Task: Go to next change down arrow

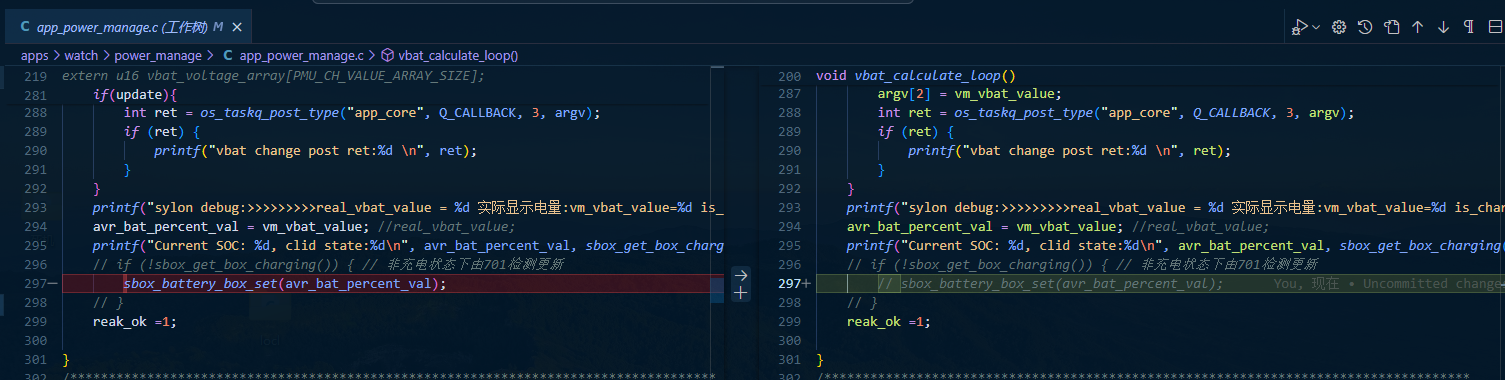Action: [x=1443, y=27]
